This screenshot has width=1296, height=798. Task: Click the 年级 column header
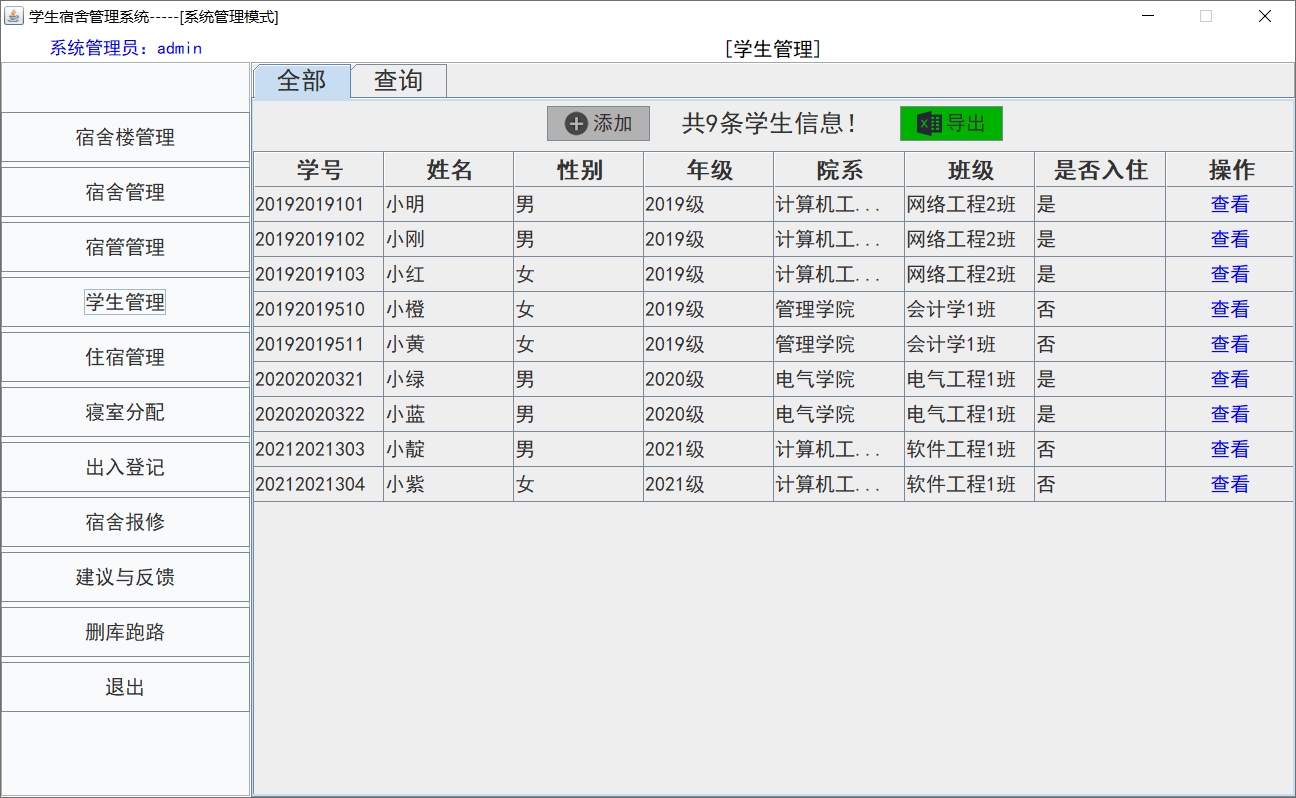(709, 170)
